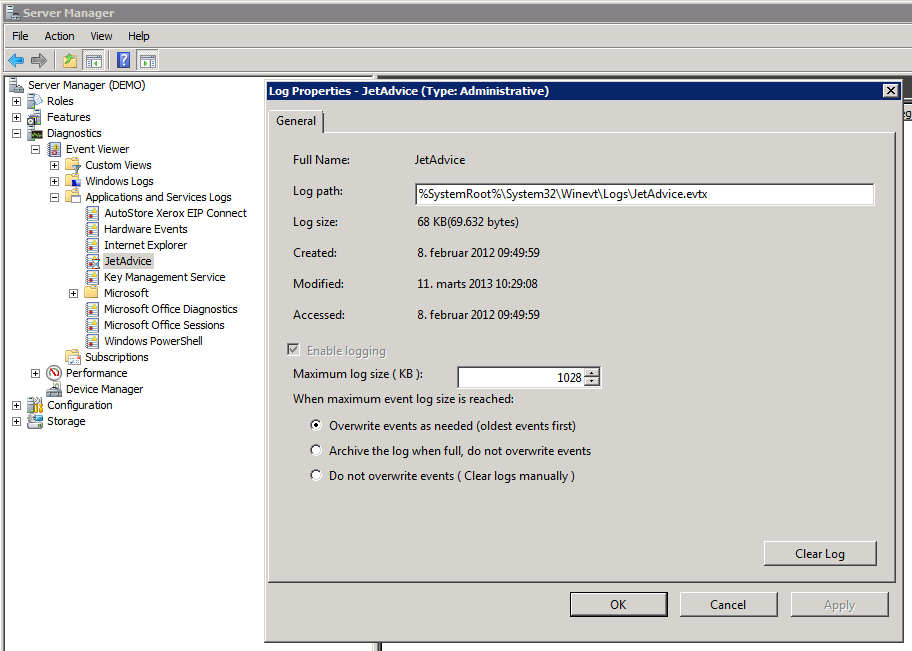The height and width of the screenshot is (651, 912).
Task: Click the Hardware Events log icon
Action: 92,229
